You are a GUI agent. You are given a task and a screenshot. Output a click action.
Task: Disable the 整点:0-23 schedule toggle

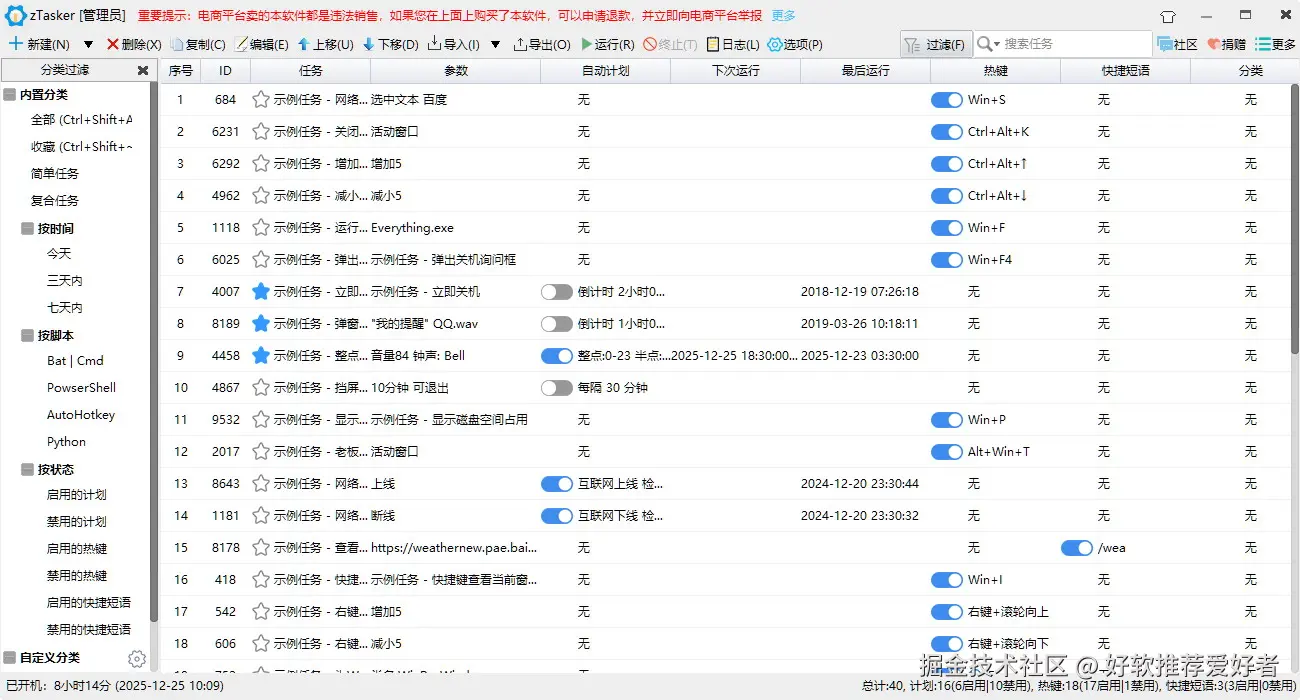pyautogui.click(x=557, y=356)
